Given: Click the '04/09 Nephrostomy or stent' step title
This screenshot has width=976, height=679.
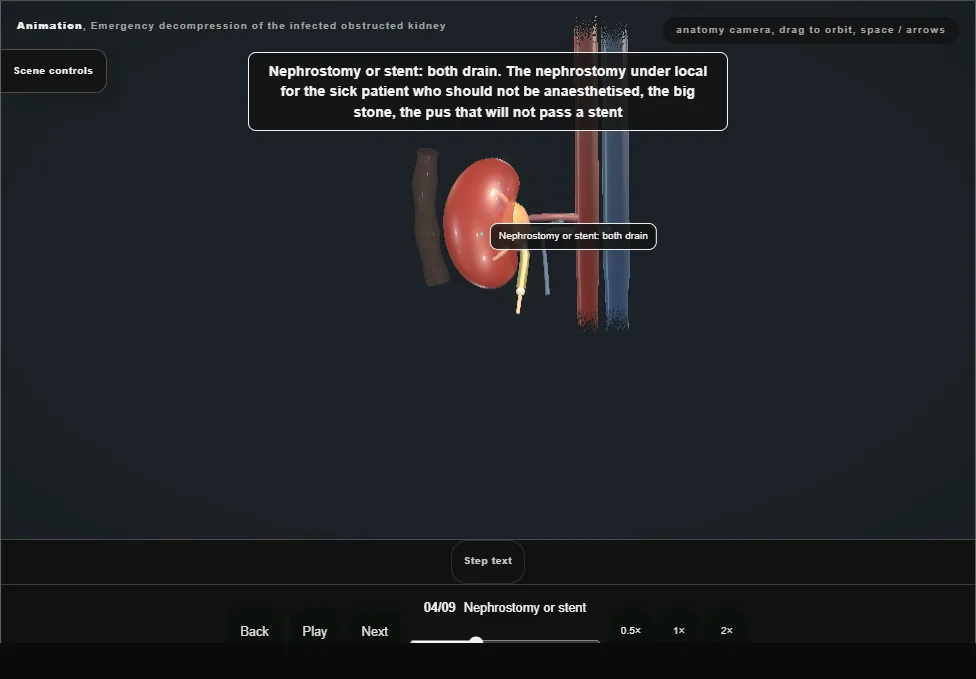Looking at the screenshot, I should [505, 607].
